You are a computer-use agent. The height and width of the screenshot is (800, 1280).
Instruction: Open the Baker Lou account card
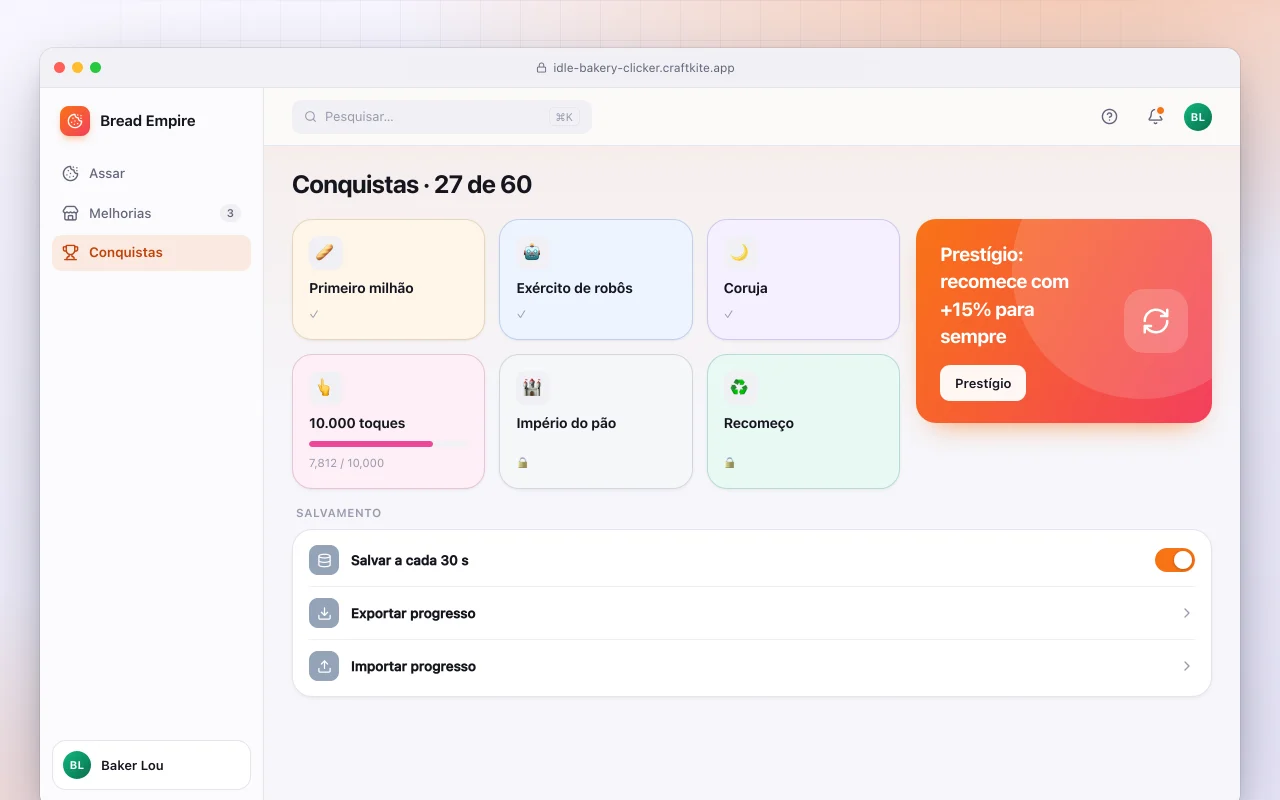point(151,765)
